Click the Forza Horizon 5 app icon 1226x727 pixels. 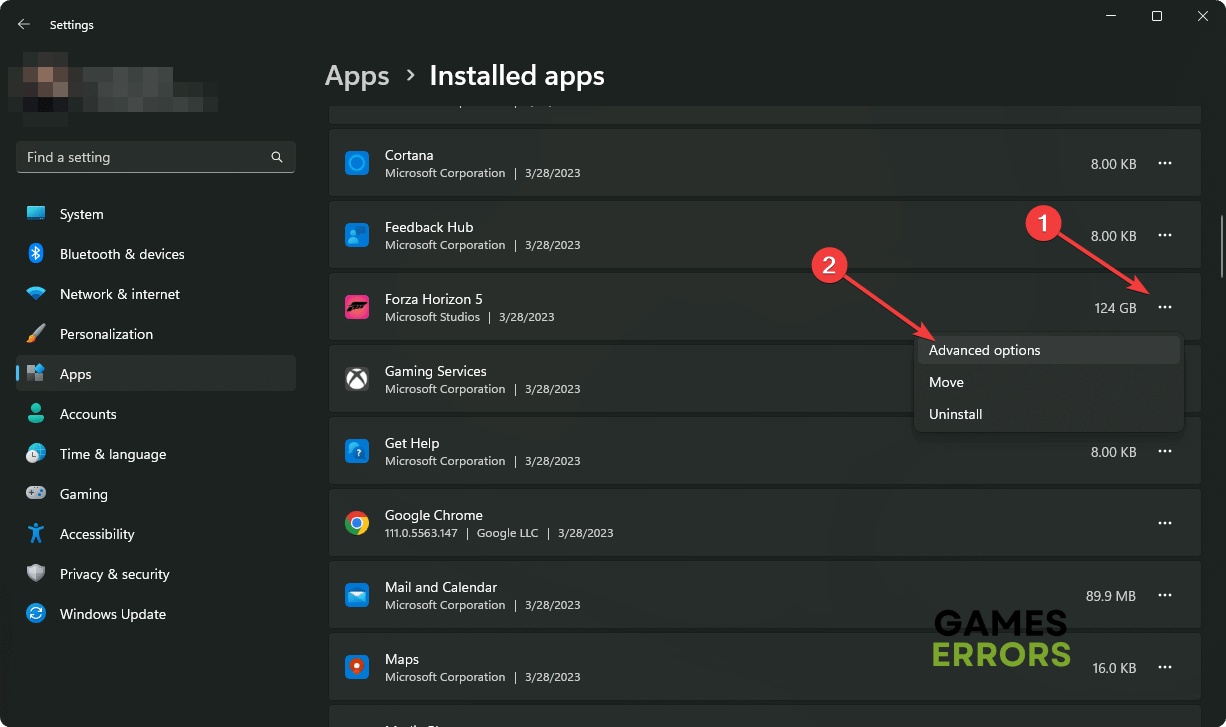[x=357, y=307]
